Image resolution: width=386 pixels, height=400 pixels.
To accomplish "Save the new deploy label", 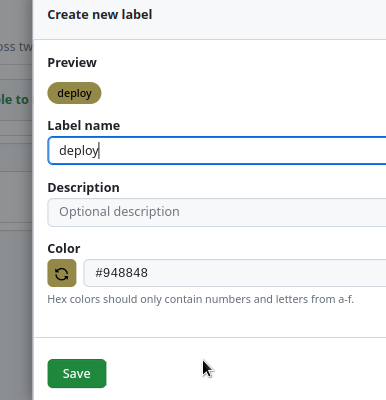I will click(77, 373).
